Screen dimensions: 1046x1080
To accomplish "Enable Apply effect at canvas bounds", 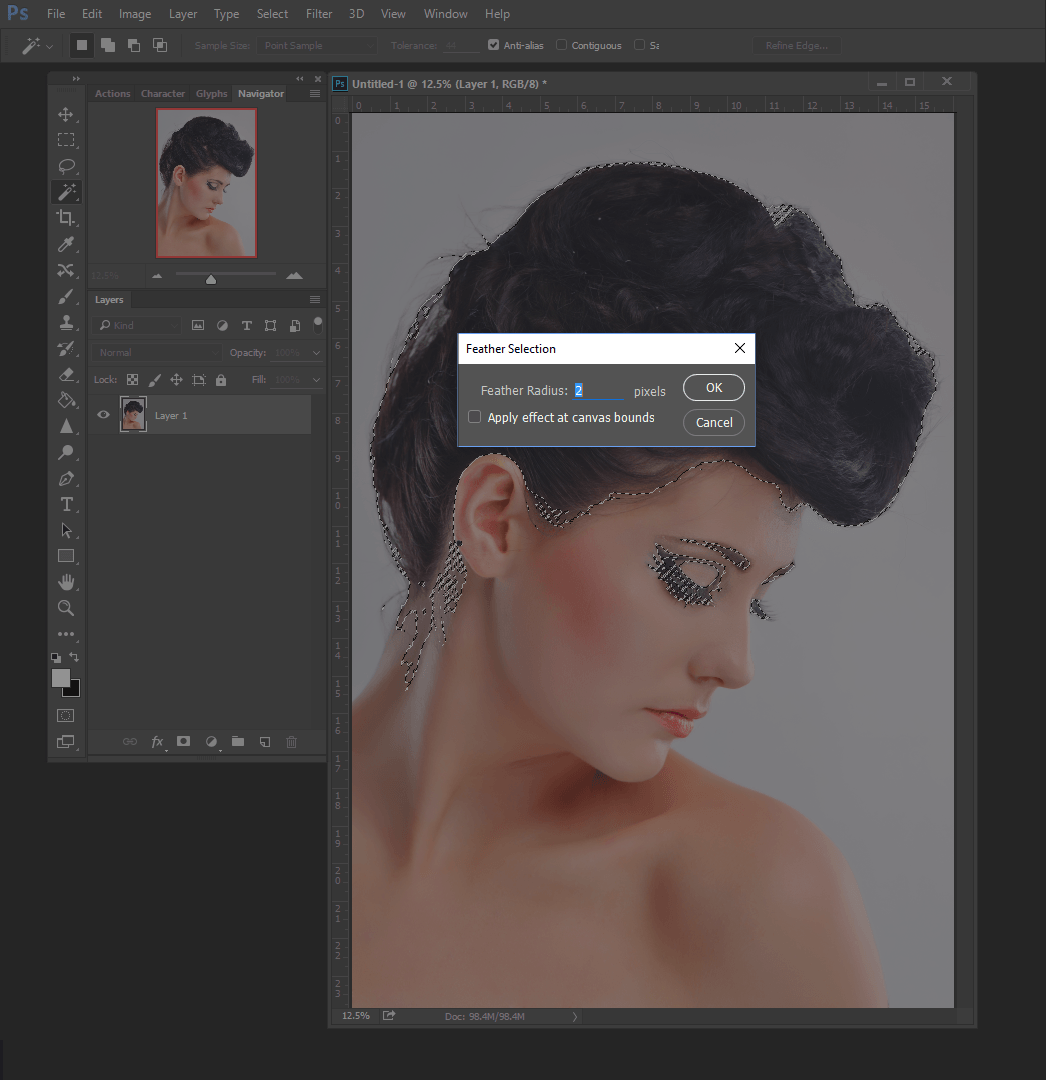I will pos(475,417).
